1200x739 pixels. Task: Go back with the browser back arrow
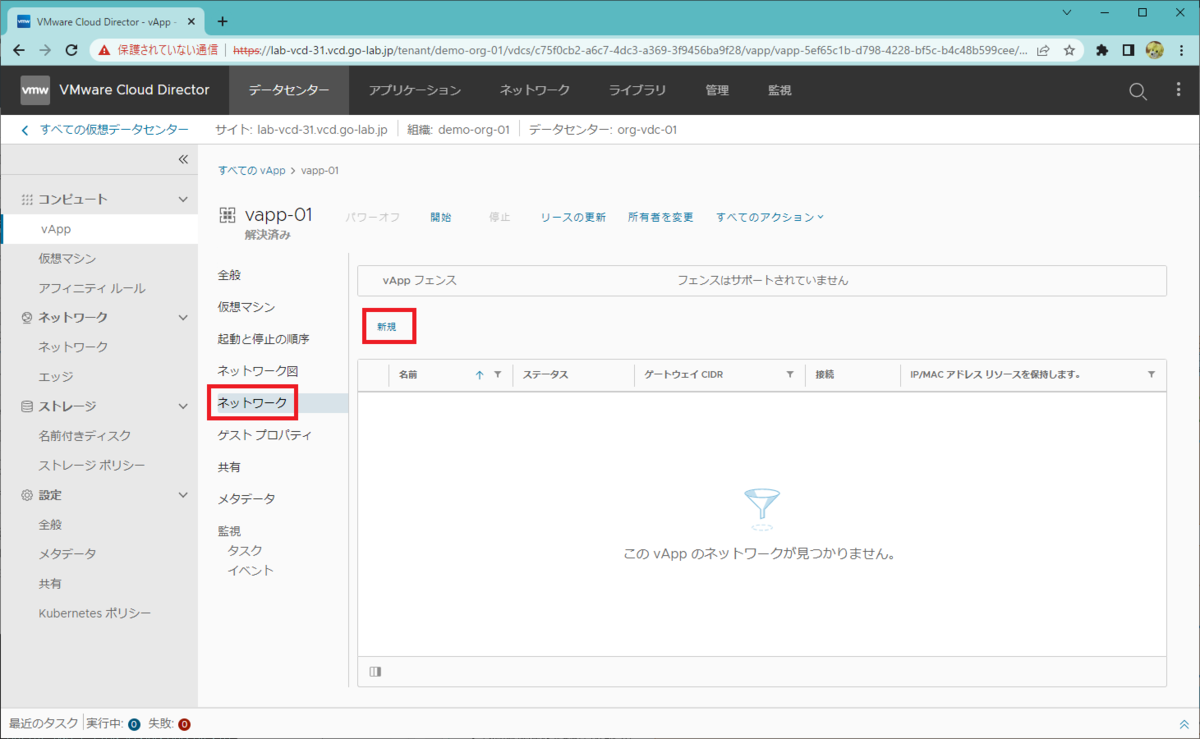[x=19, y=49]
